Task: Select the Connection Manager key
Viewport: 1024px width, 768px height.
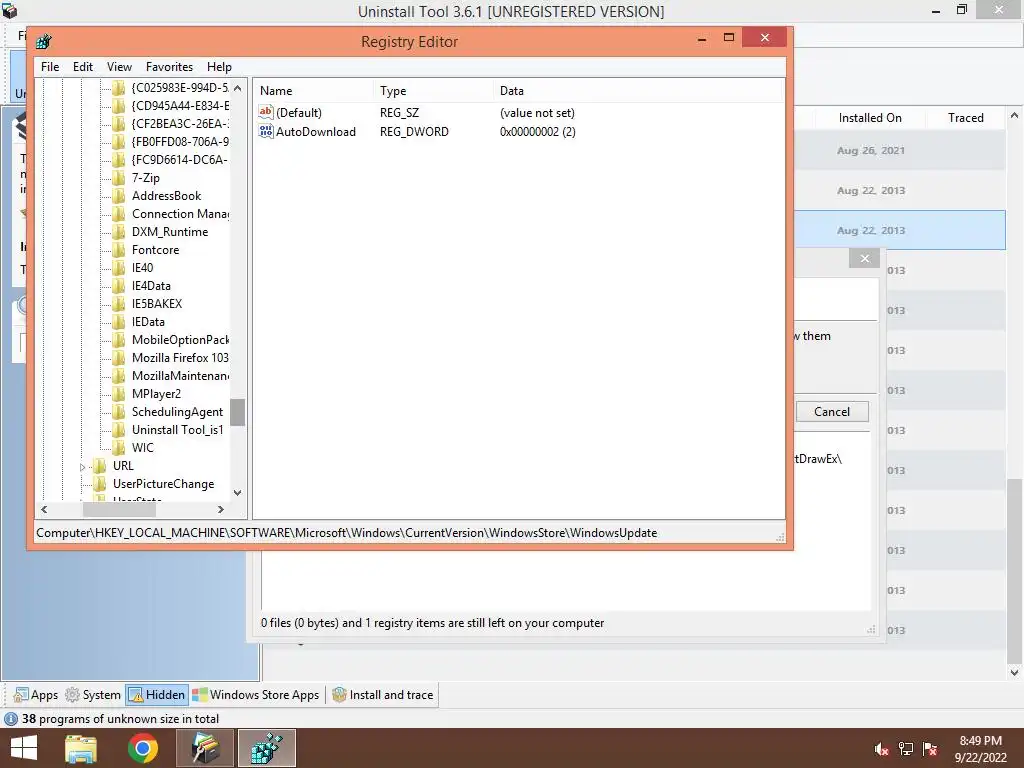Action: pyautogui.click(x=180, y=214)
